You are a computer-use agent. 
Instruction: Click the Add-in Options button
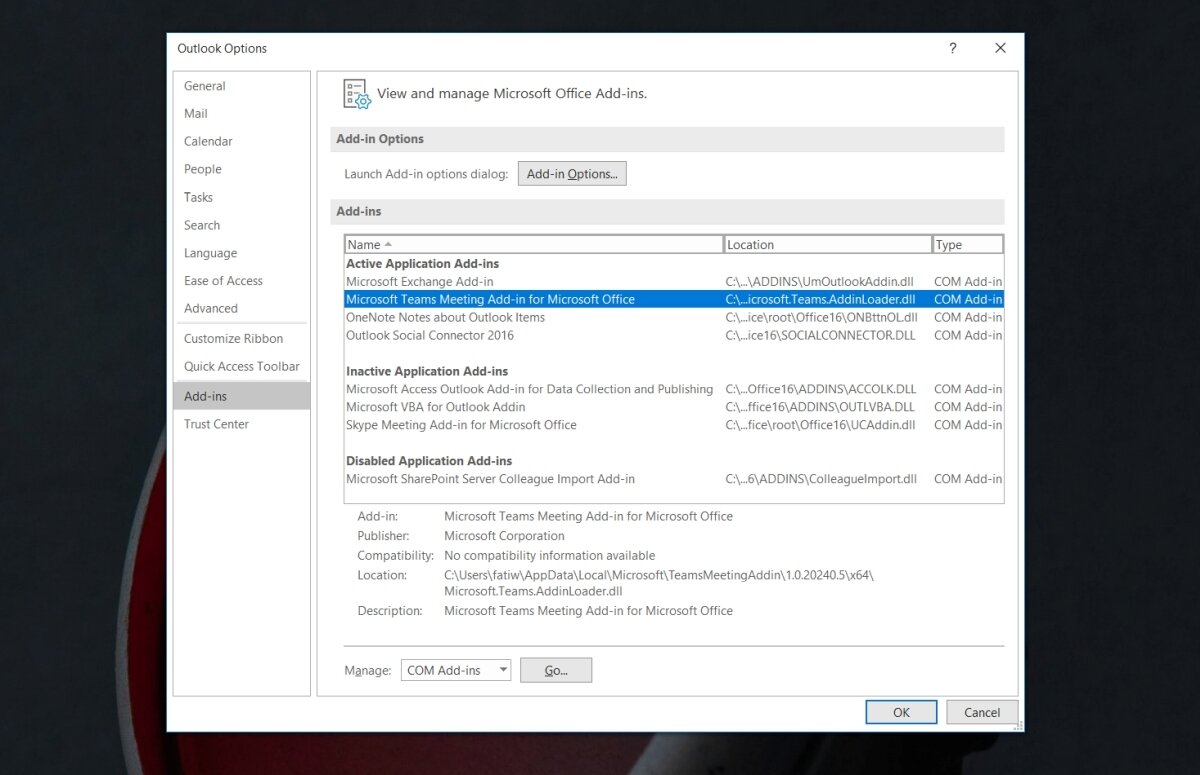(572, 174)
